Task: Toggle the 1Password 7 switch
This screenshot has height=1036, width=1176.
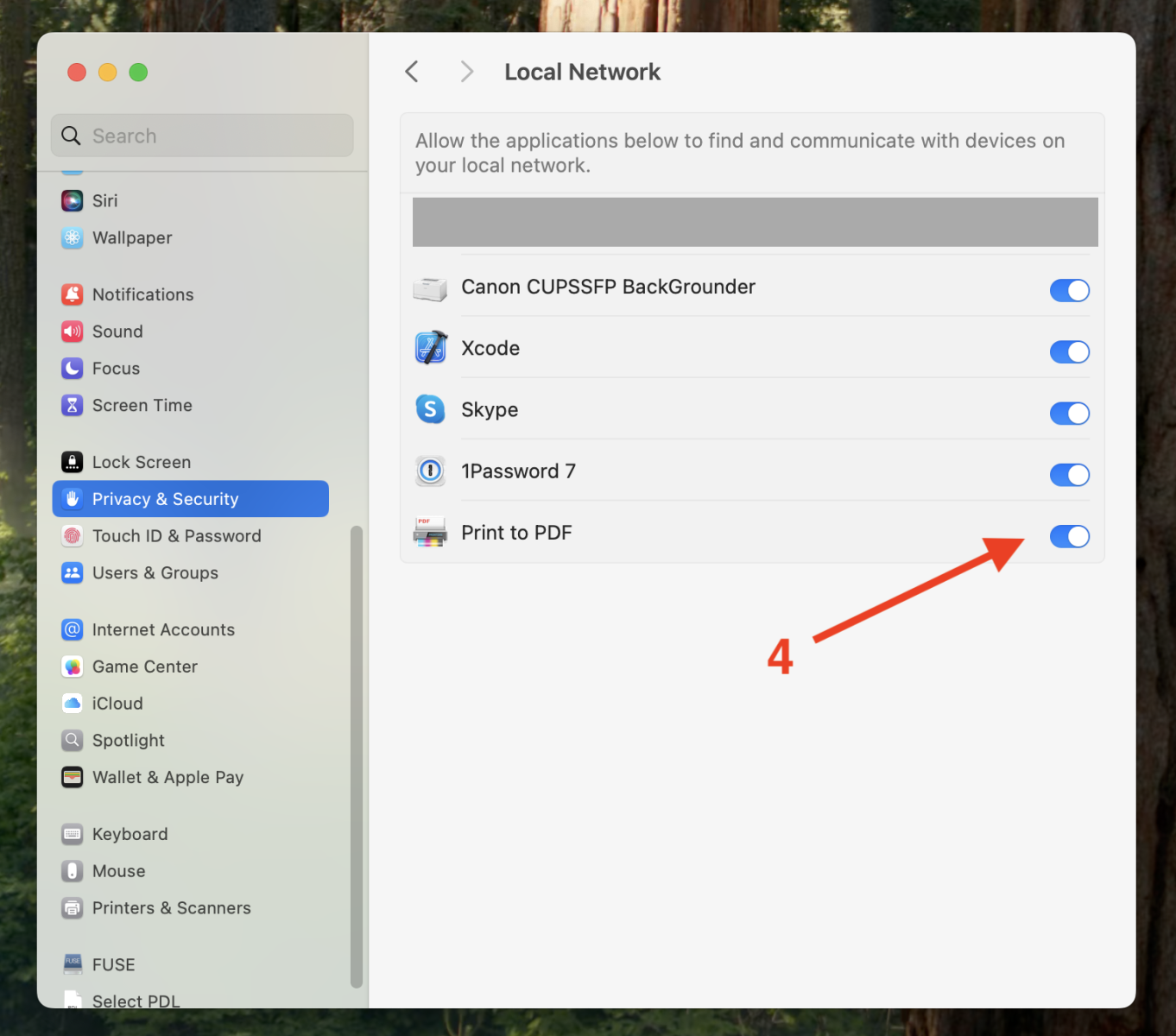Action: 1070,475
